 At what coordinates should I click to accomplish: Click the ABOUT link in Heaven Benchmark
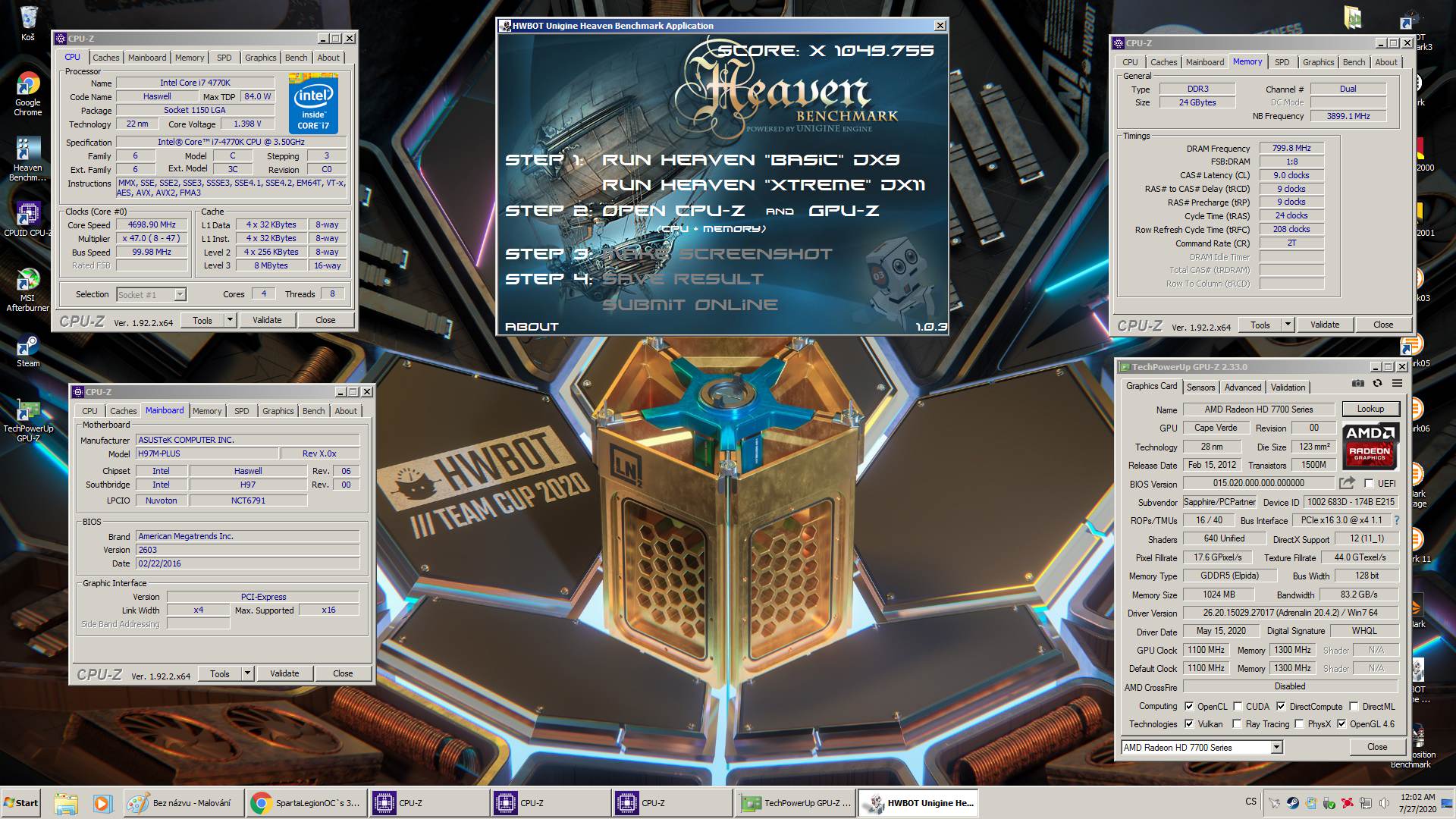click(532, 327)
